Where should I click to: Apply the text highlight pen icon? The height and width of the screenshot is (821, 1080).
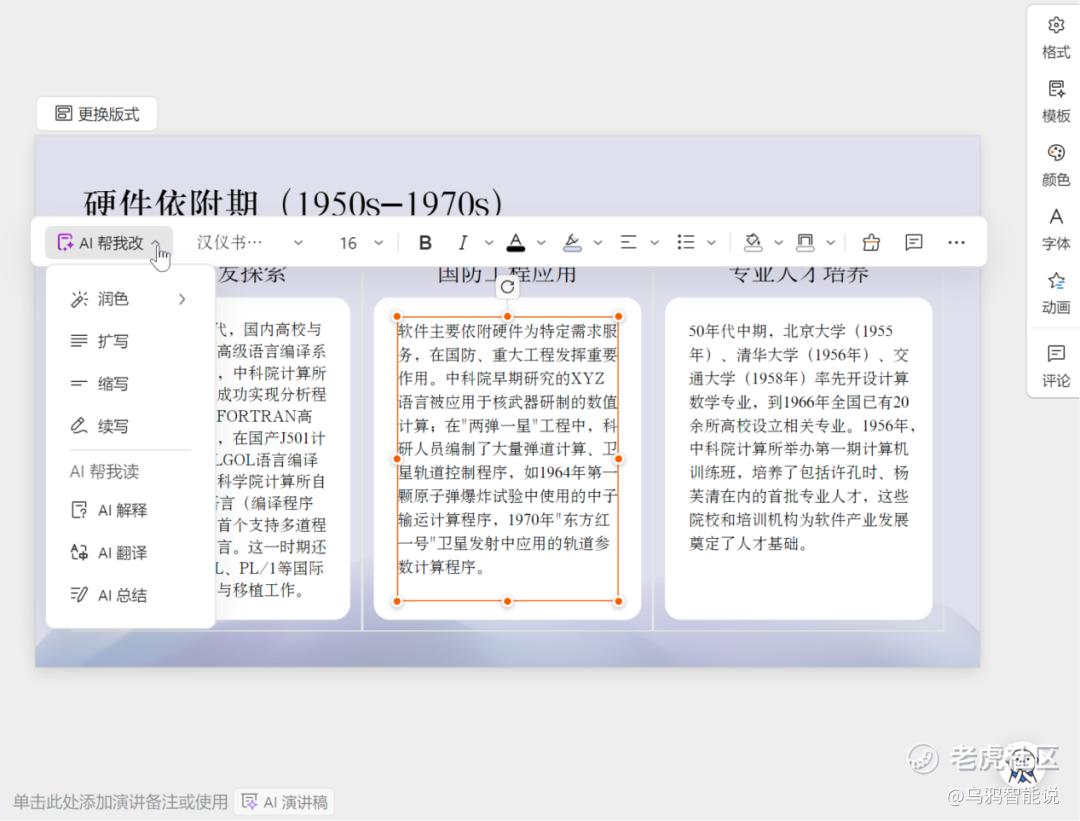[x=572, y=242]
